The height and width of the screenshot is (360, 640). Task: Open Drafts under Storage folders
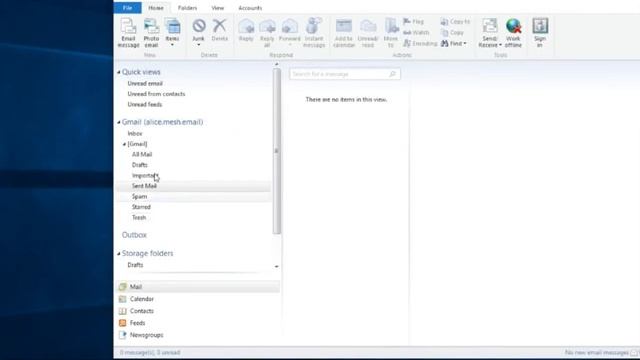[x=135, y=265]
